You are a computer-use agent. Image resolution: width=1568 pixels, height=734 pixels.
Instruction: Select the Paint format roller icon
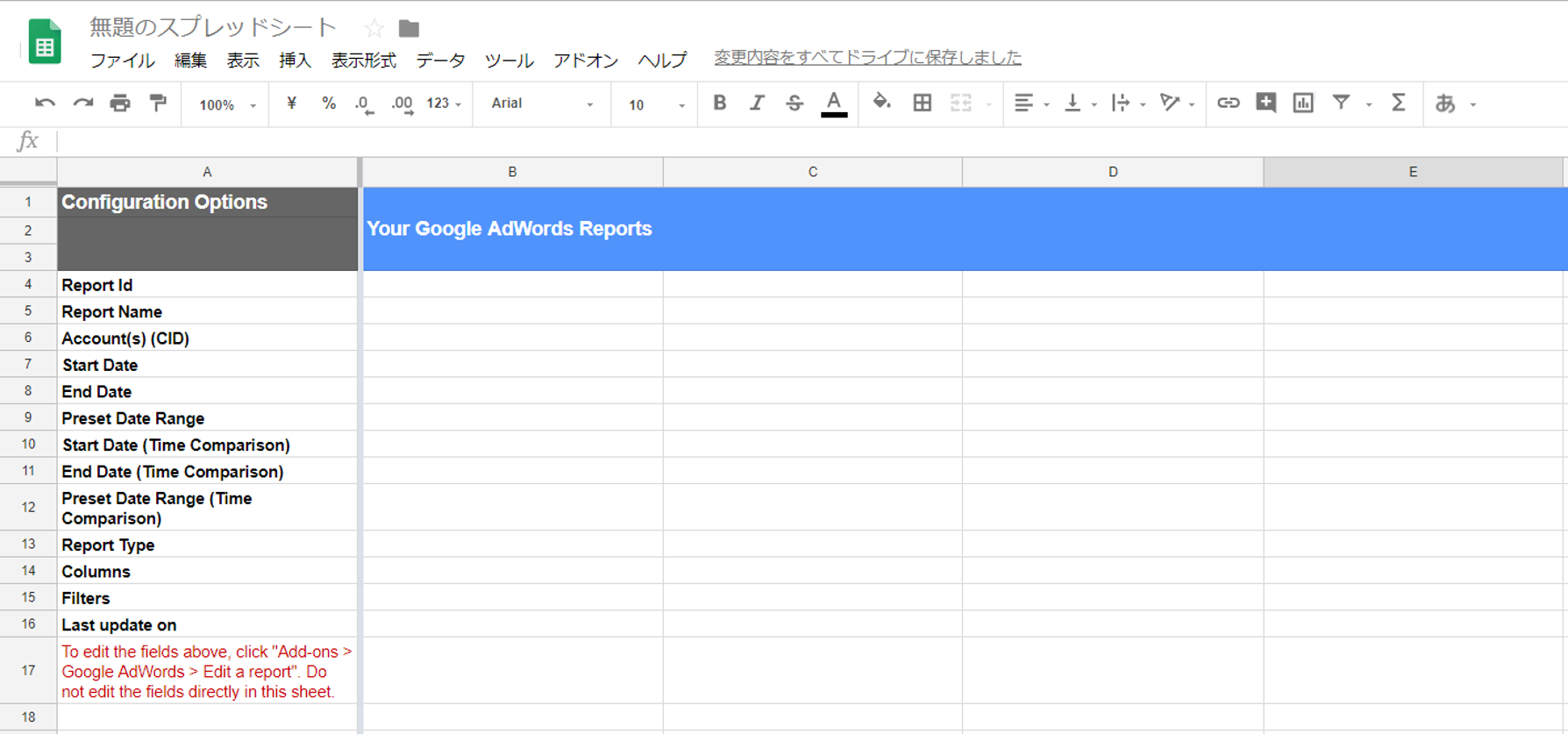[158, 103]
